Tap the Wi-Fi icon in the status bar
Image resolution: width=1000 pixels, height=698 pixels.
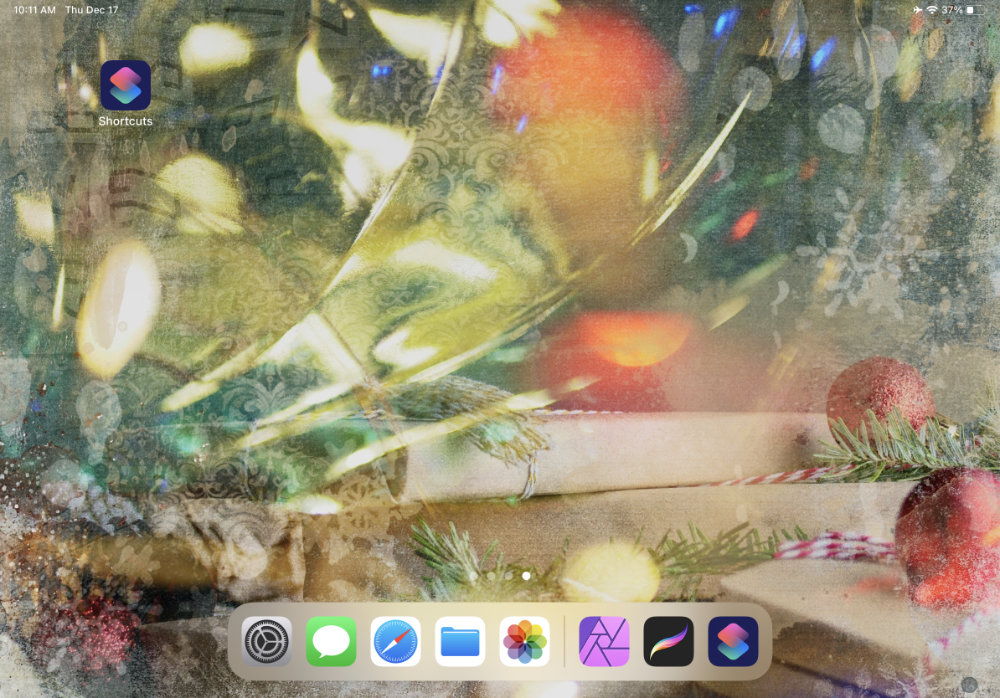932,10
